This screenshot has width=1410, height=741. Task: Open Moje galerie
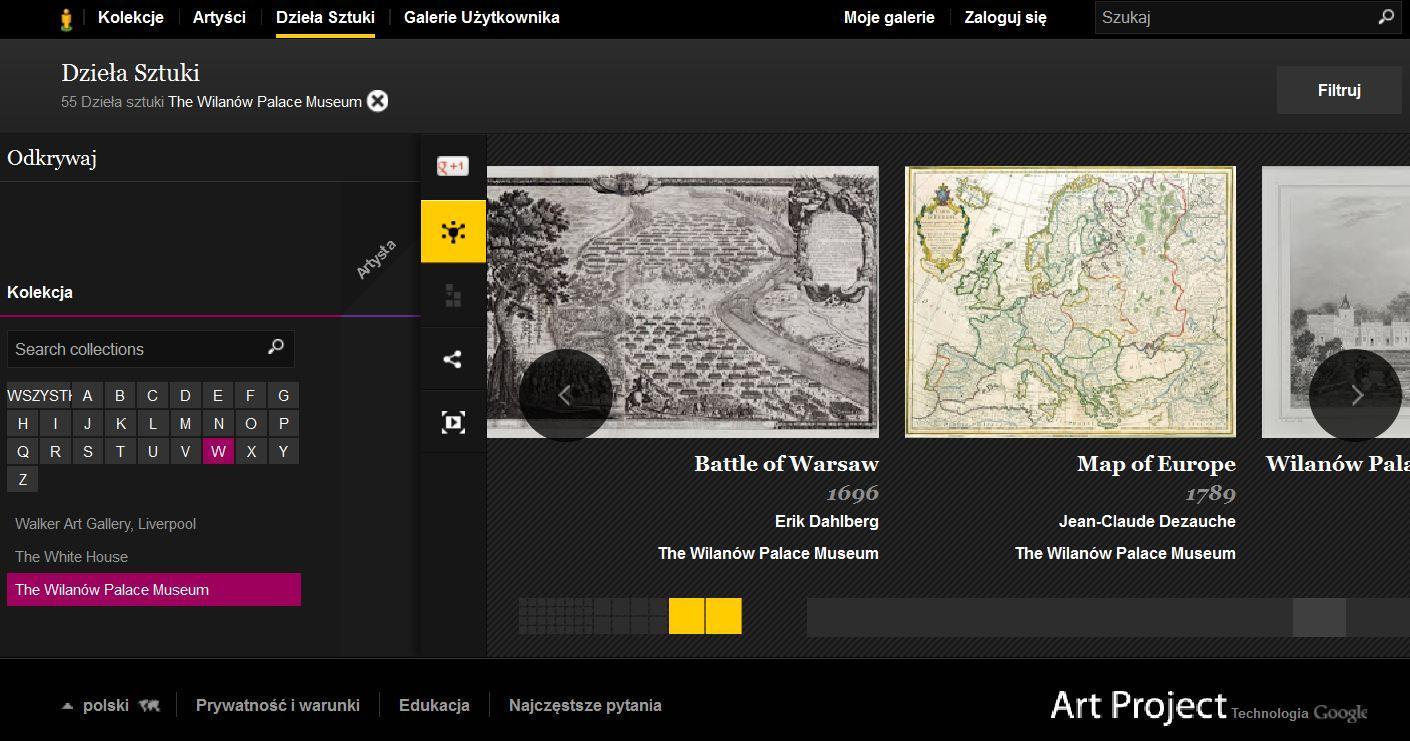(889, 17)
